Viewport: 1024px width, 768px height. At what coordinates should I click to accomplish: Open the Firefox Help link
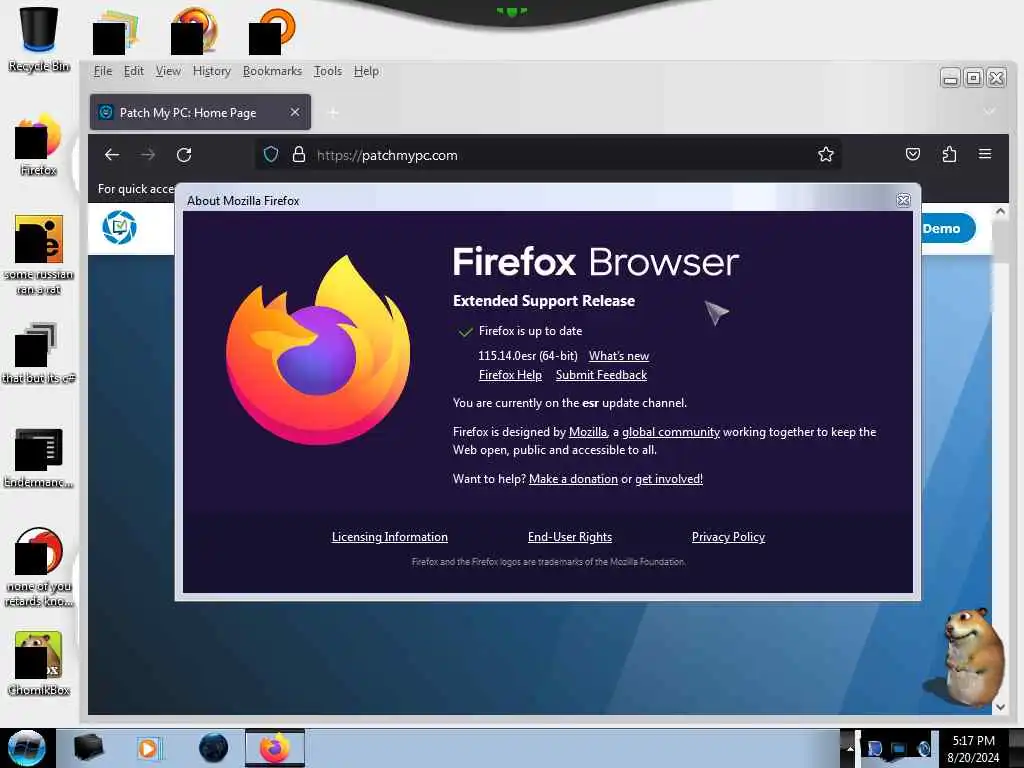(510, 375)
